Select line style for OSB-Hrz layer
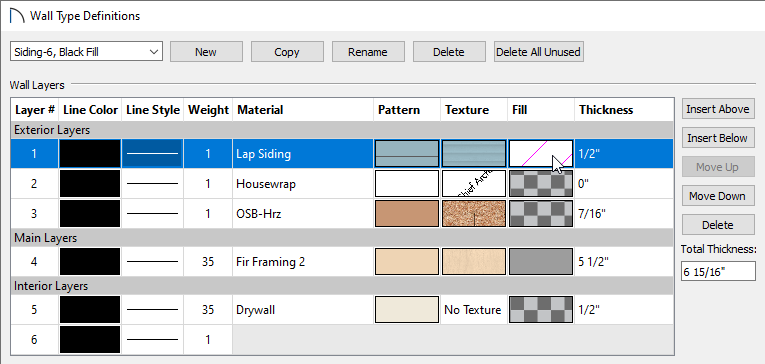The image size is (765, 364). click(153, 213)
